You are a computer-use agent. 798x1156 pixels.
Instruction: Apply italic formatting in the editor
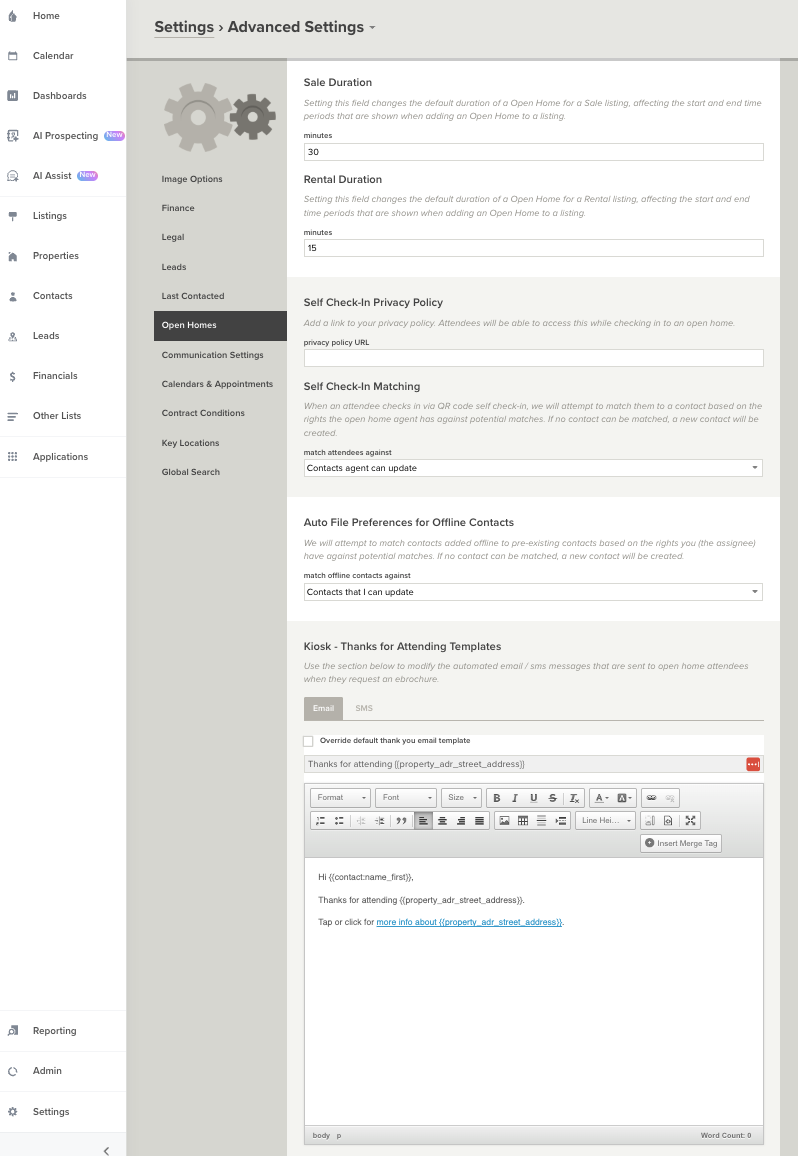pyautogui.click(x=515, y=798)
